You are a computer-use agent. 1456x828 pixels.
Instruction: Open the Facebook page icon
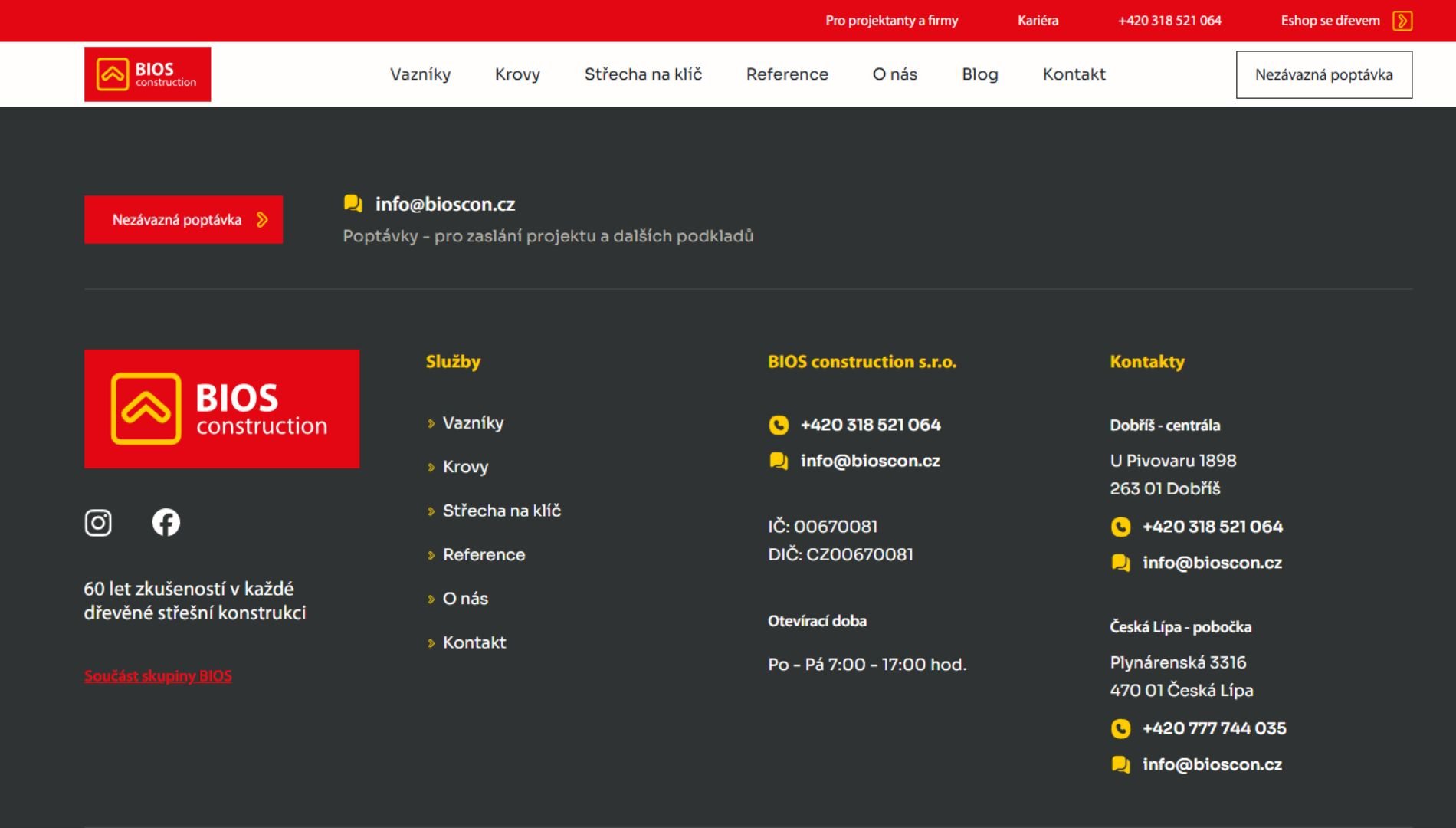(x=166, y=523)
